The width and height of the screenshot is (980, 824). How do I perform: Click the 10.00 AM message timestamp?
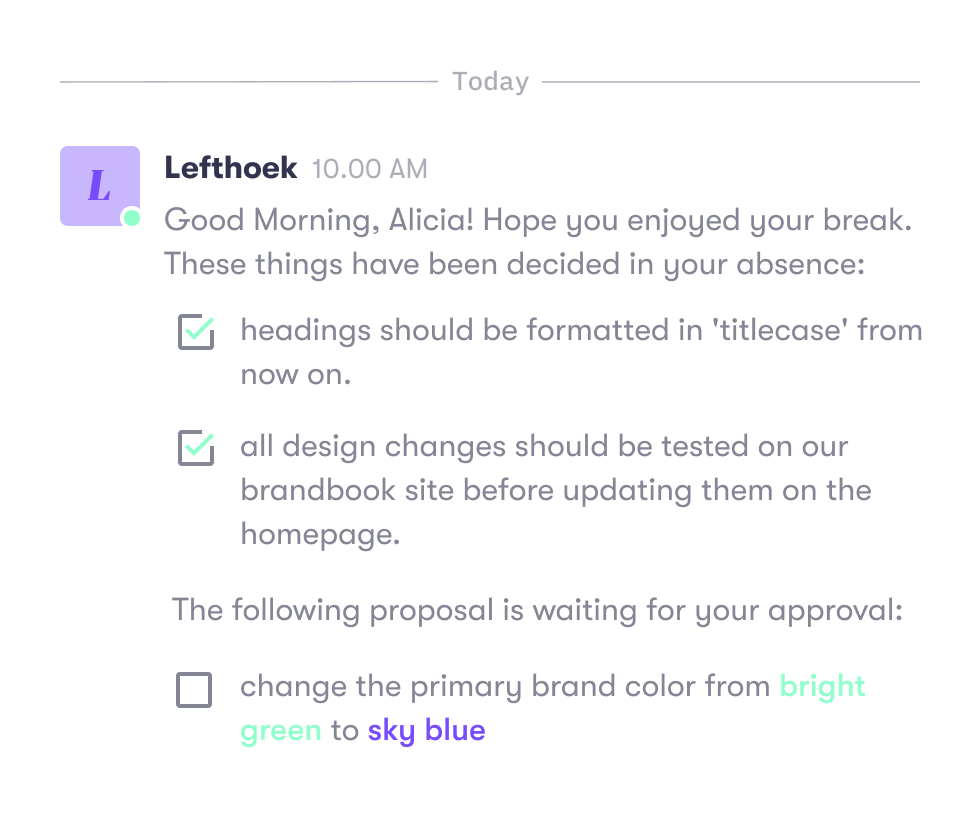click(370, 169)
